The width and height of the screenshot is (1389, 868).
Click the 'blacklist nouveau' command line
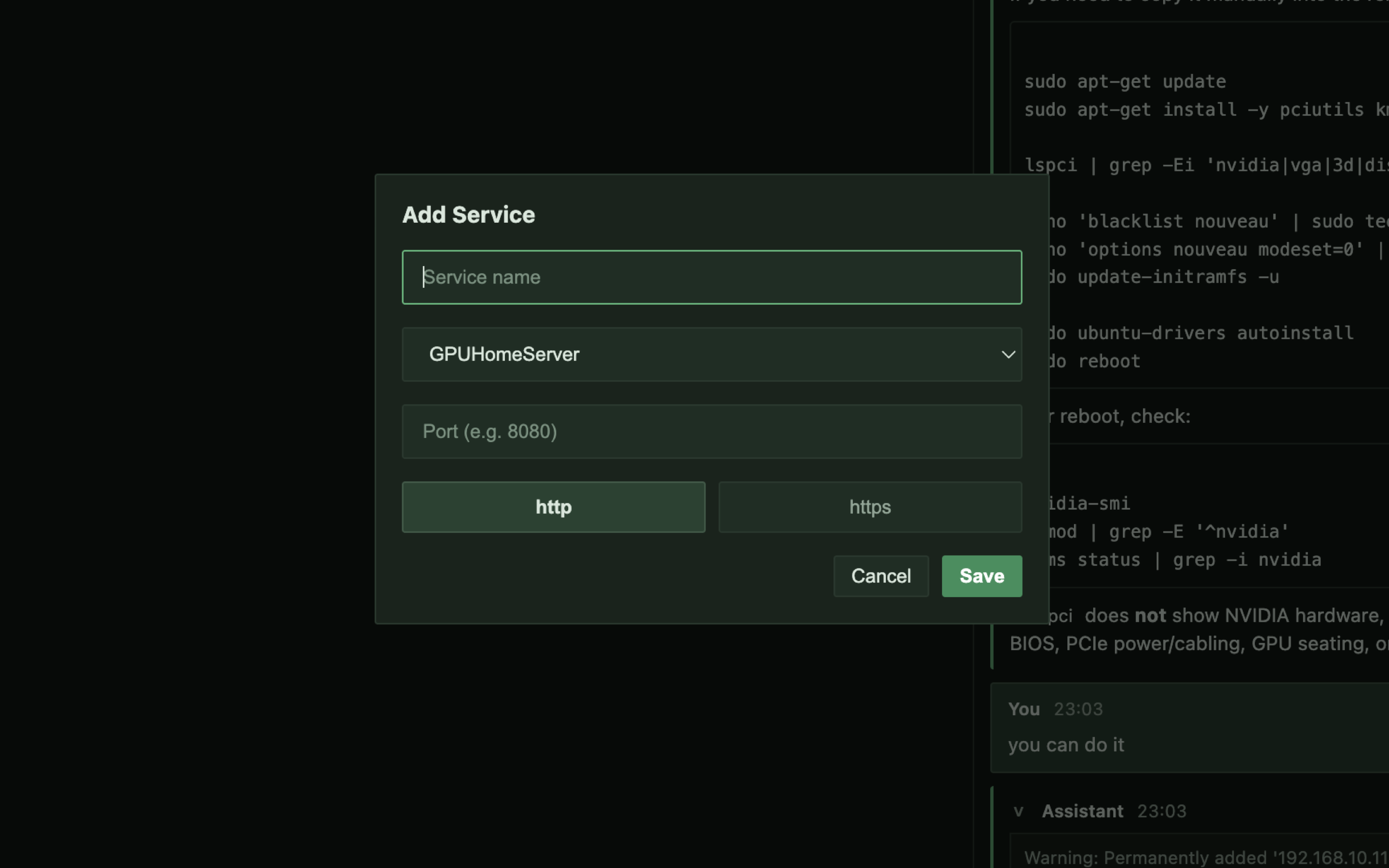pyautogui.click(x=1219, y=221)
